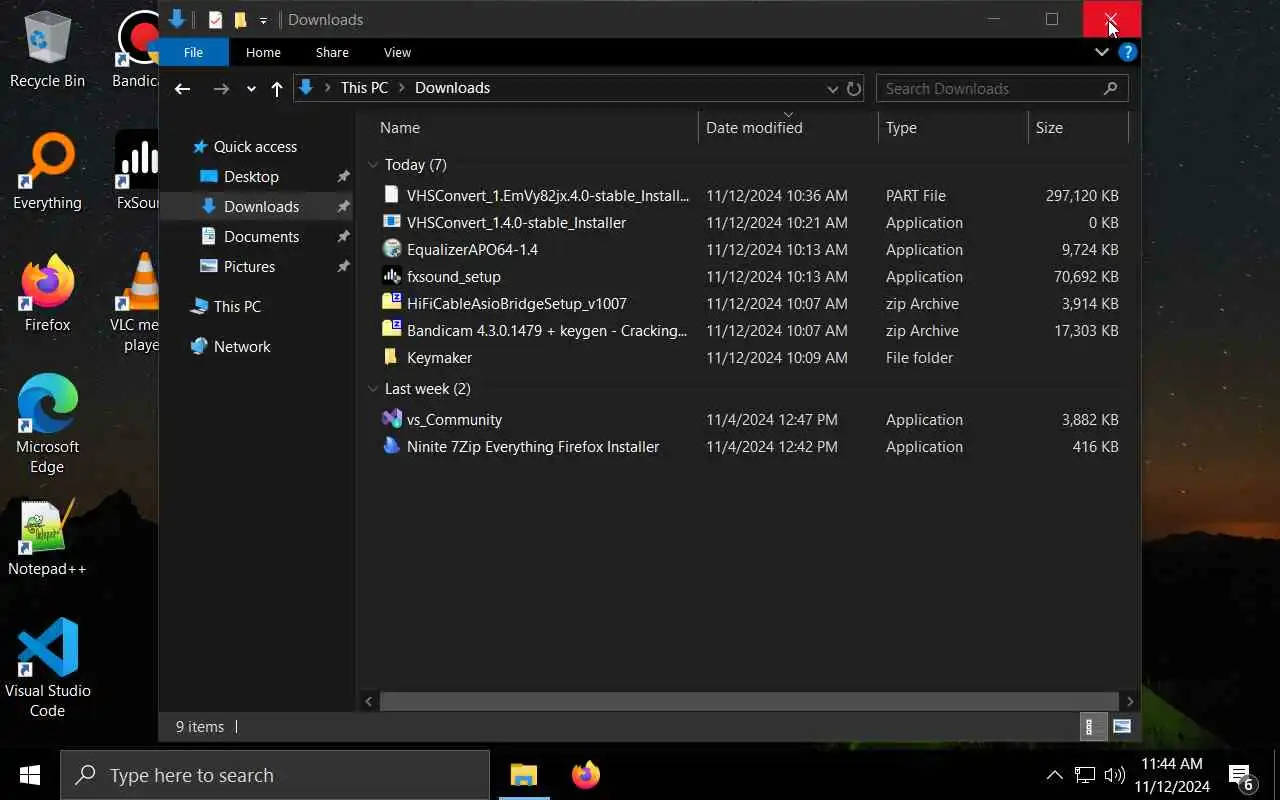The image size is (1280, 800).
Task: Select the HiFiCableAsioBridgeSetup_v1007 zip icon
Action: coord(391,303)
